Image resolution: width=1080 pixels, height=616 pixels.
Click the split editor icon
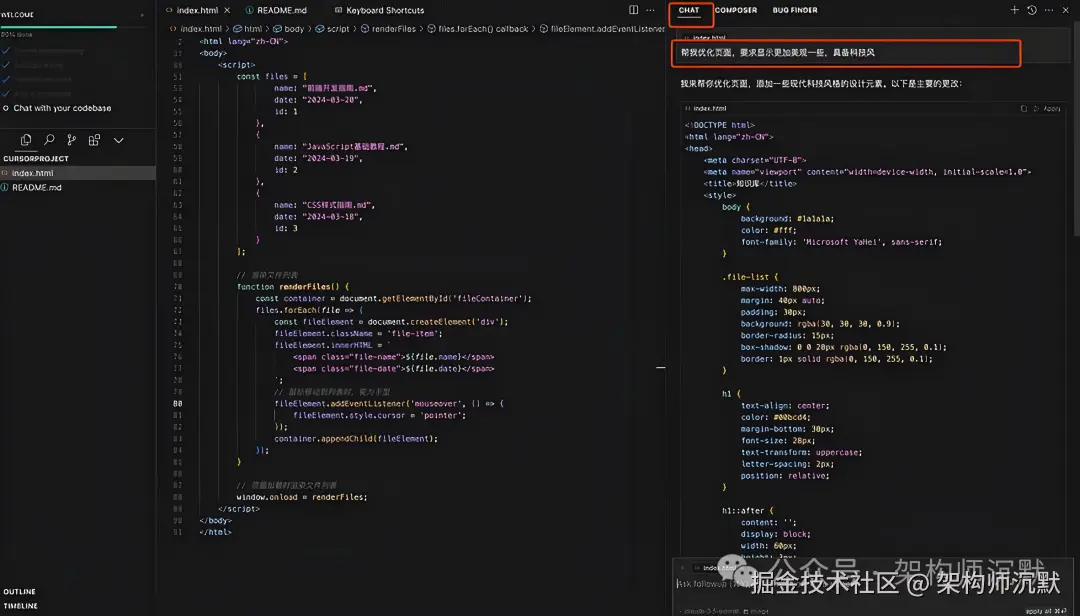(634, 10)
